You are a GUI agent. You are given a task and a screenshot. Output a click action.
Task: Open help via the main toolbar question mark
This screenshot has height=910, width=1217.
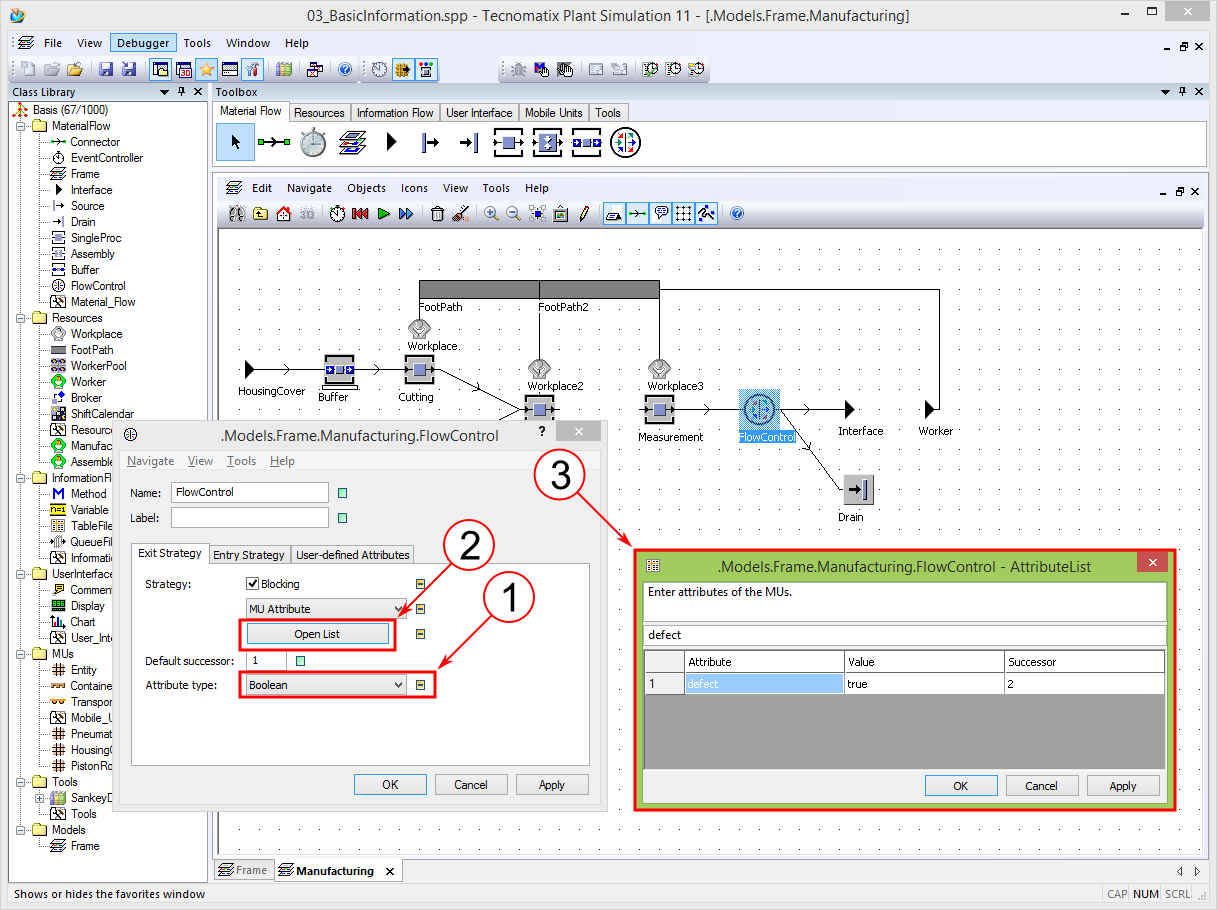tap(344, 70)
